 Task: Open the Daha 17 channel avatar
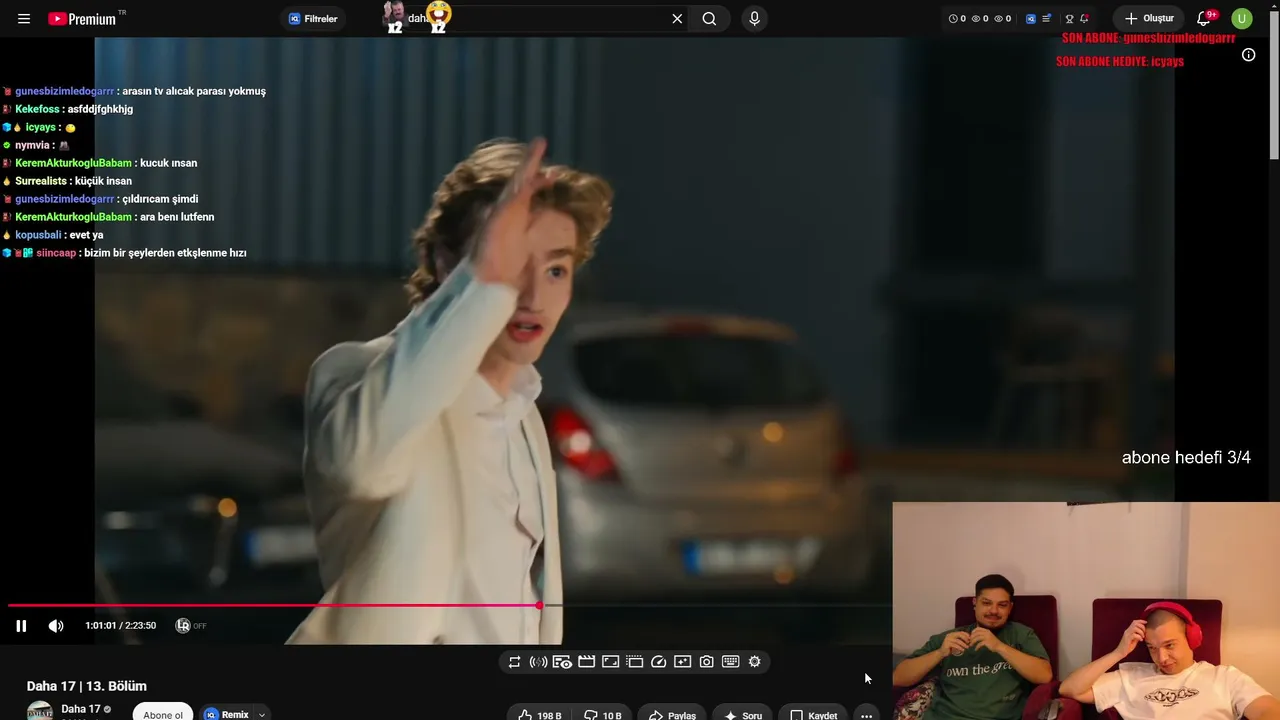point(40,711)
